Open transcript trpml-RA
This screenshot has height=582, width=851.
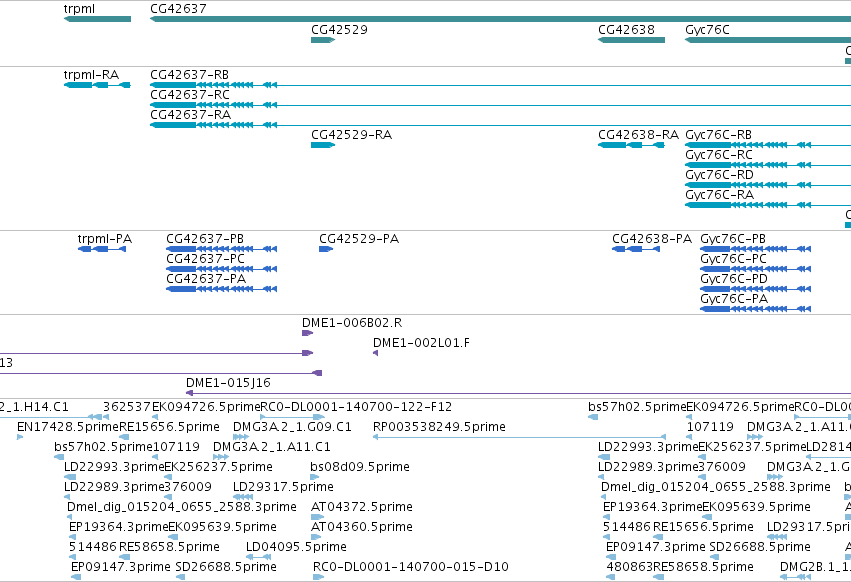(x=97, y=85)
